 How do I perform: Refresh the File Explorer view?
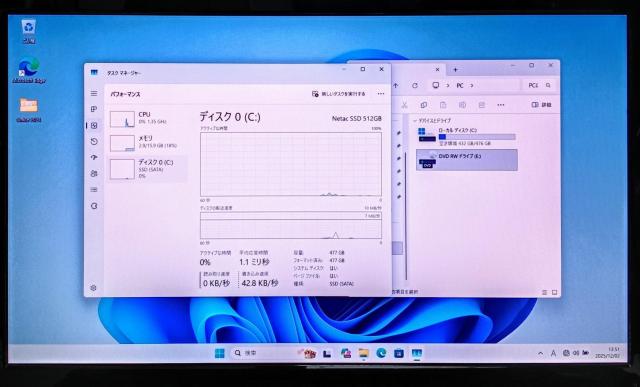point(415,85)
